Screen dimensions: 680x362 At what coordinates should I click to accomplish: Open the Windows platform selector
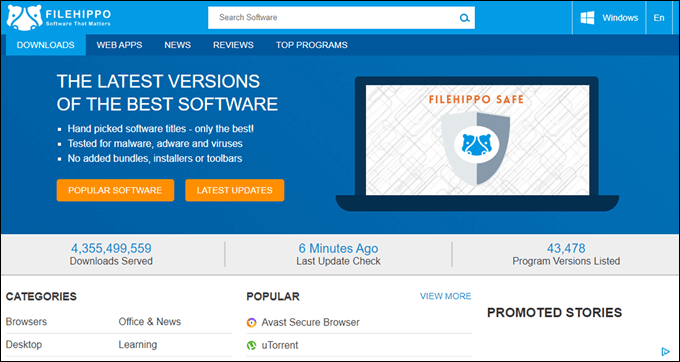[609, 18]
